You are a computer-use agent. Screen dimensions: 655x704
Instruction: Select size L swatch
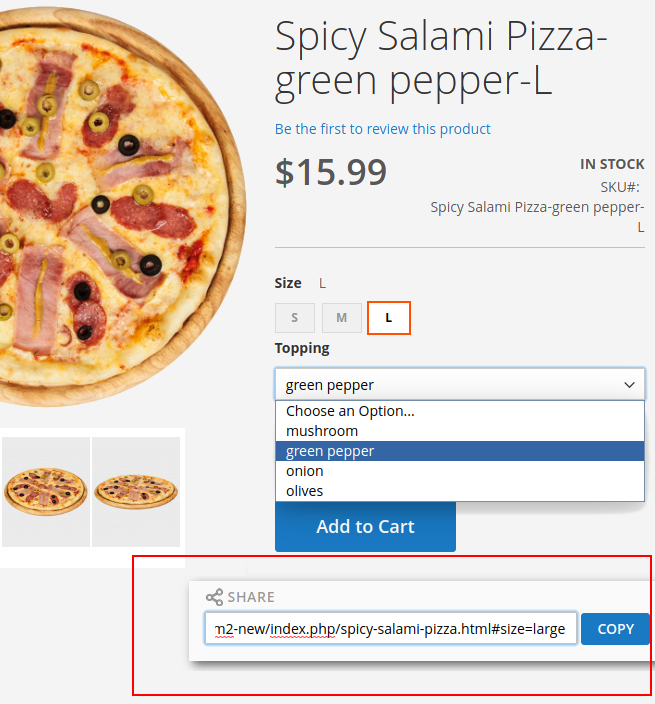pos(389,318)
